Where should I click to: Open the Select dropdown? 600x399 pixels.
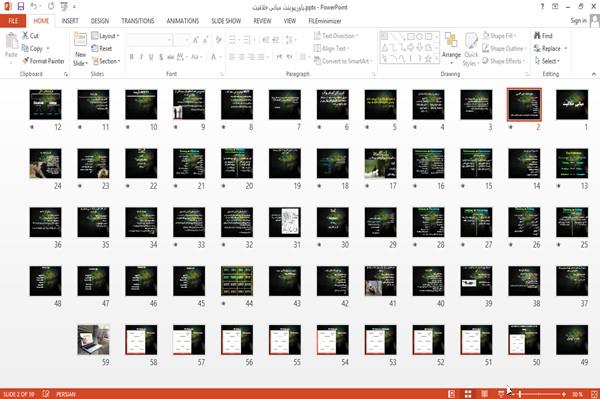tap(547, 61)
